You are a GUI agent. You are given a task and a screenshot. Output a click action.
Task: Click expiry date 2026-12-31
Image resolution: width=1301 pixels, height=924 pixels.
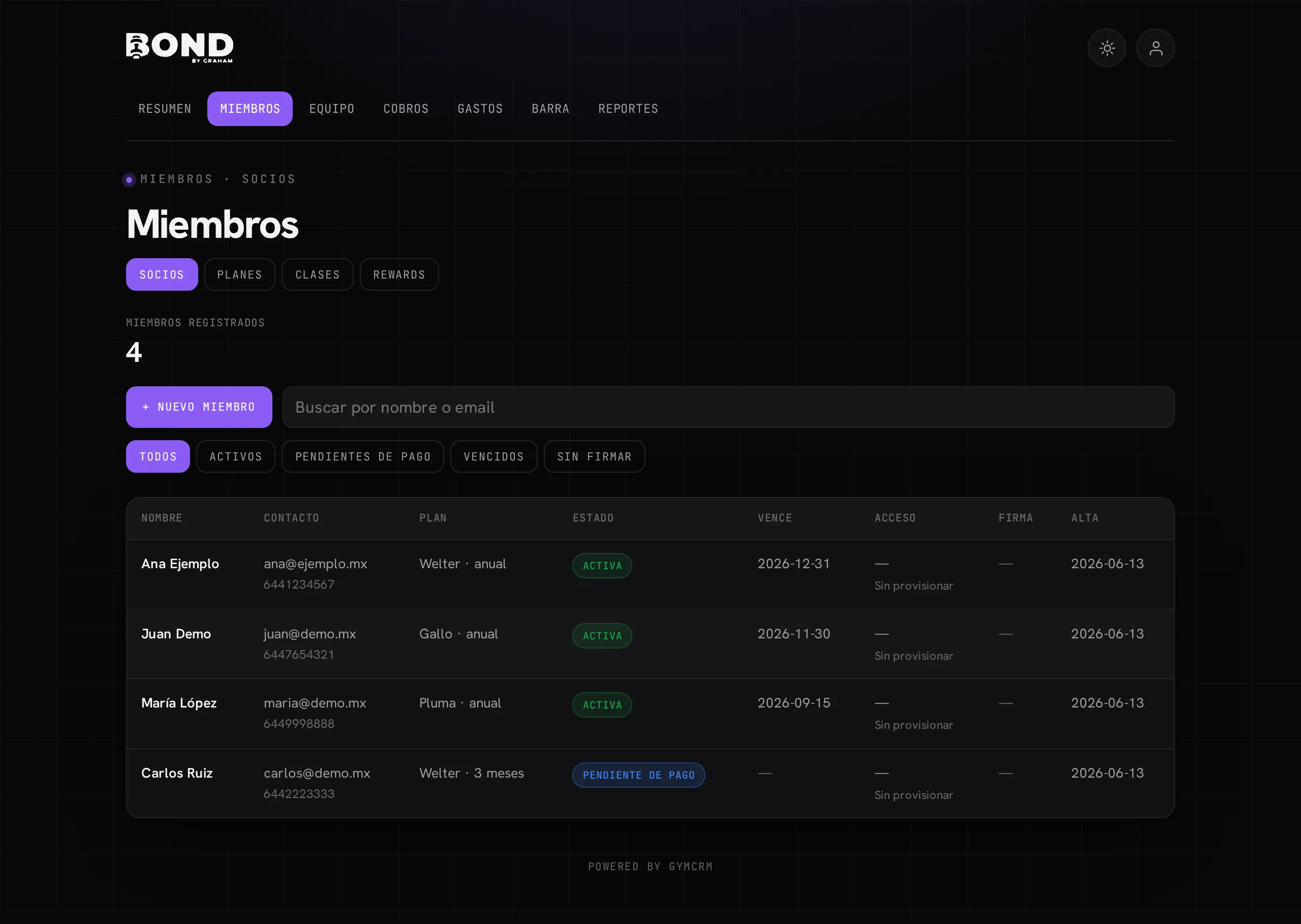794,565
